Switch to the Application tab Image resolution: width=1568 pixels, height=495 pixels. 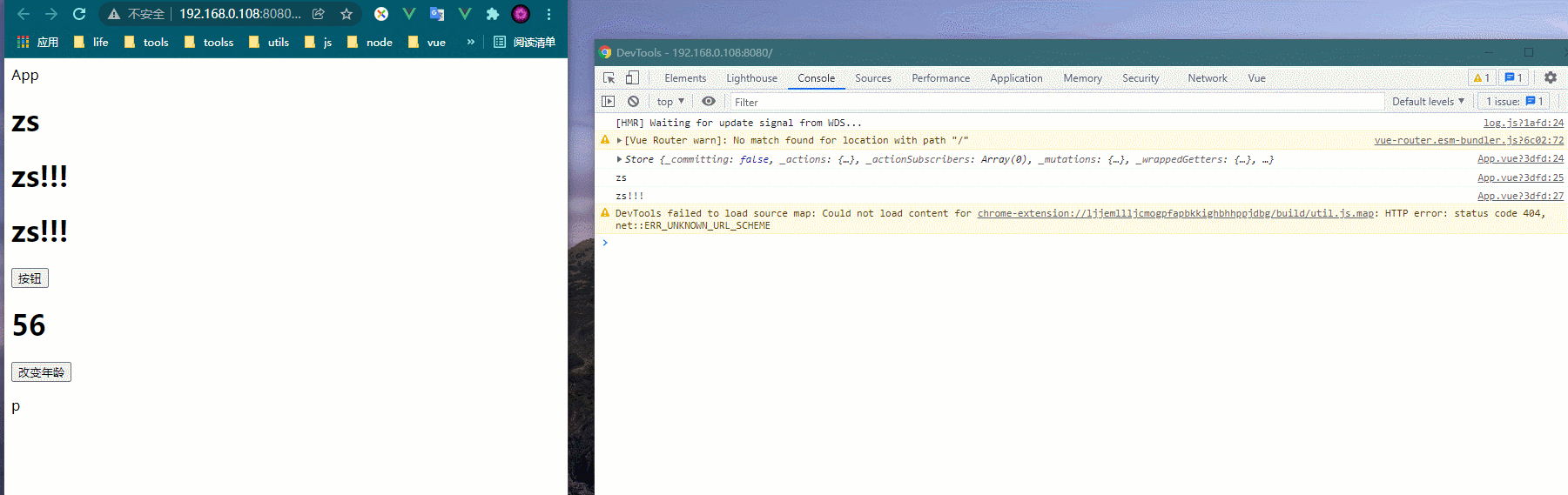pyautogui.click(x=1016, y=78)
